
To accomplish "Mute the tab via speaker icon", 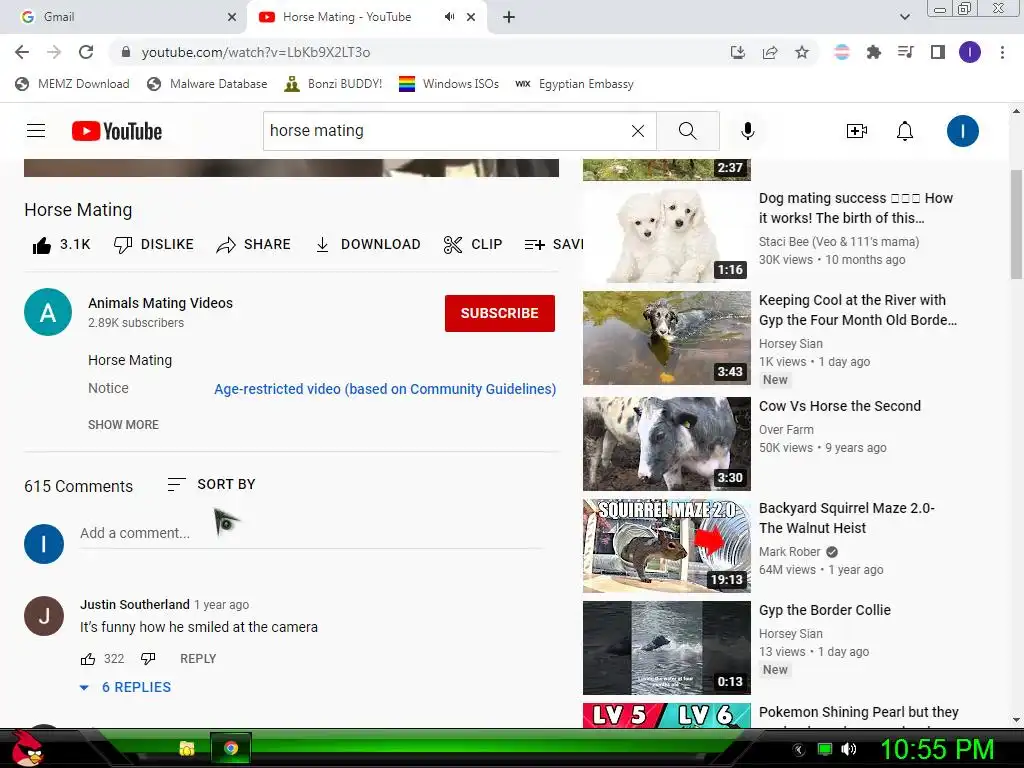I will coord(449,17).
